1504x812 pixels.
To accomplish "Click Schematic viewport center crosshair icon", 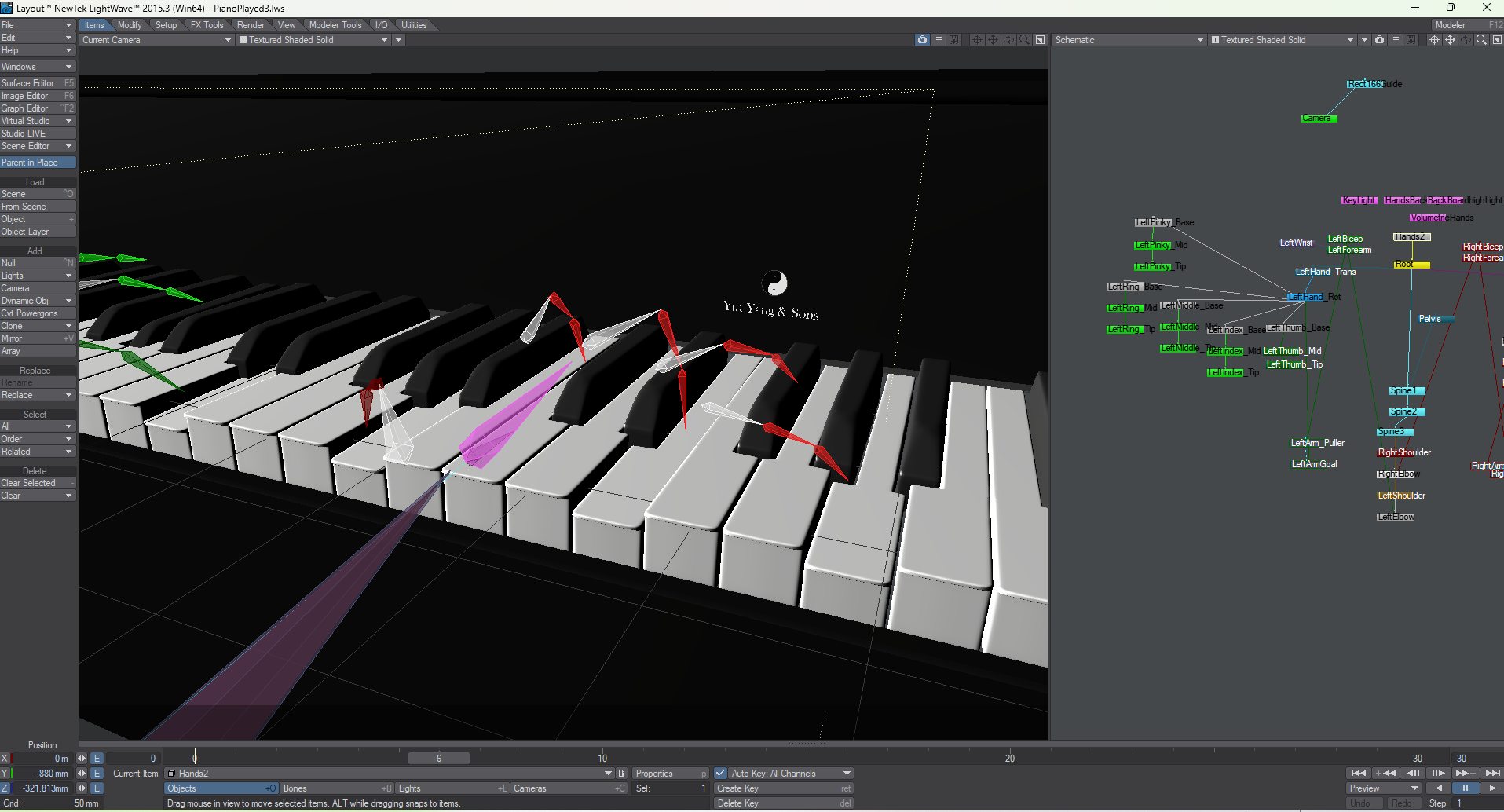I will (x=1434, y=40).
